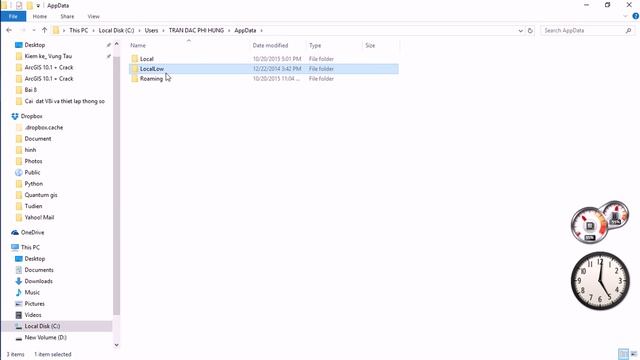
Task: Open the Explorer help icon
Action: pyautogui.click(x=636, y=16)
